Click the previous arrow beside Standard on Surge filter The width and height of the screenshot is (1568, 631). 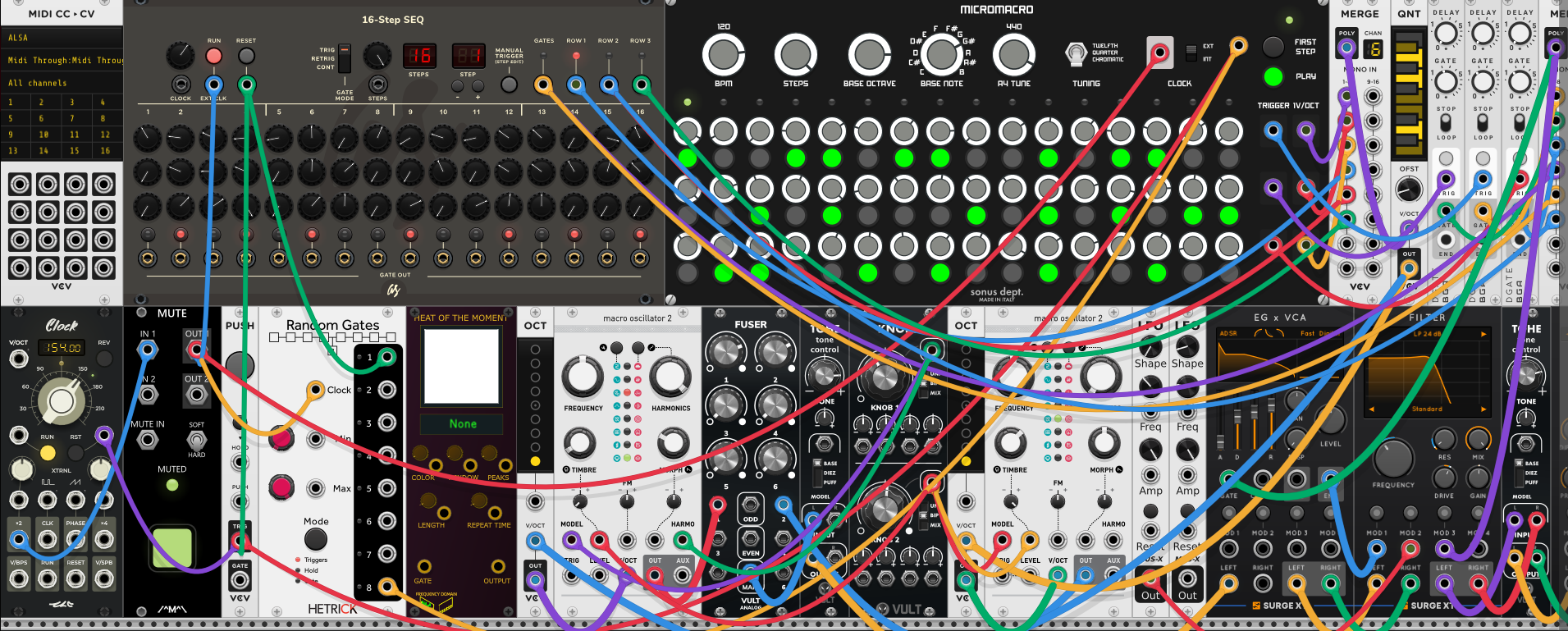click(x=1371, y=409)
